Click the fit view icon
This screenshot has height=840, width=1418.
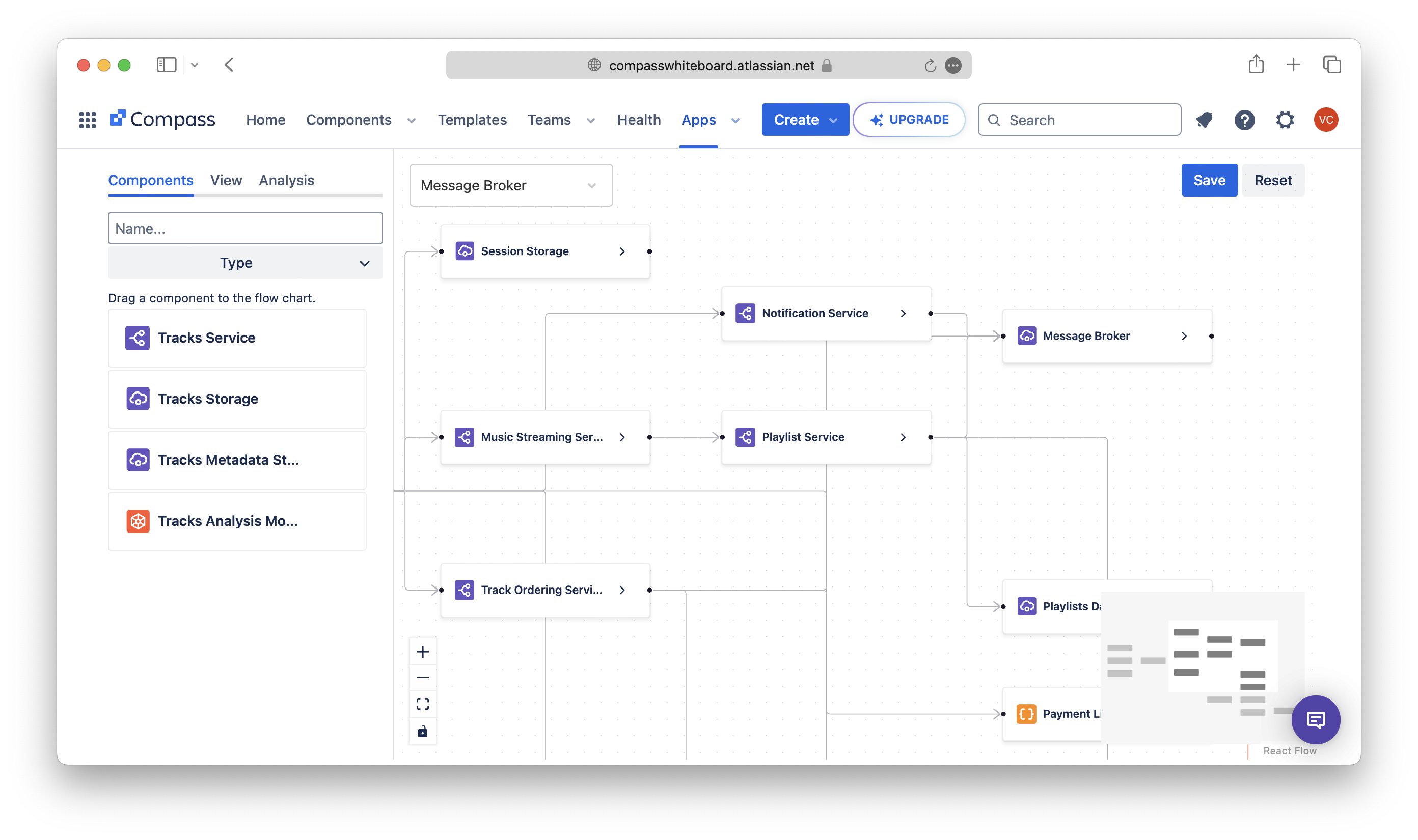click(x=422, y=704)
